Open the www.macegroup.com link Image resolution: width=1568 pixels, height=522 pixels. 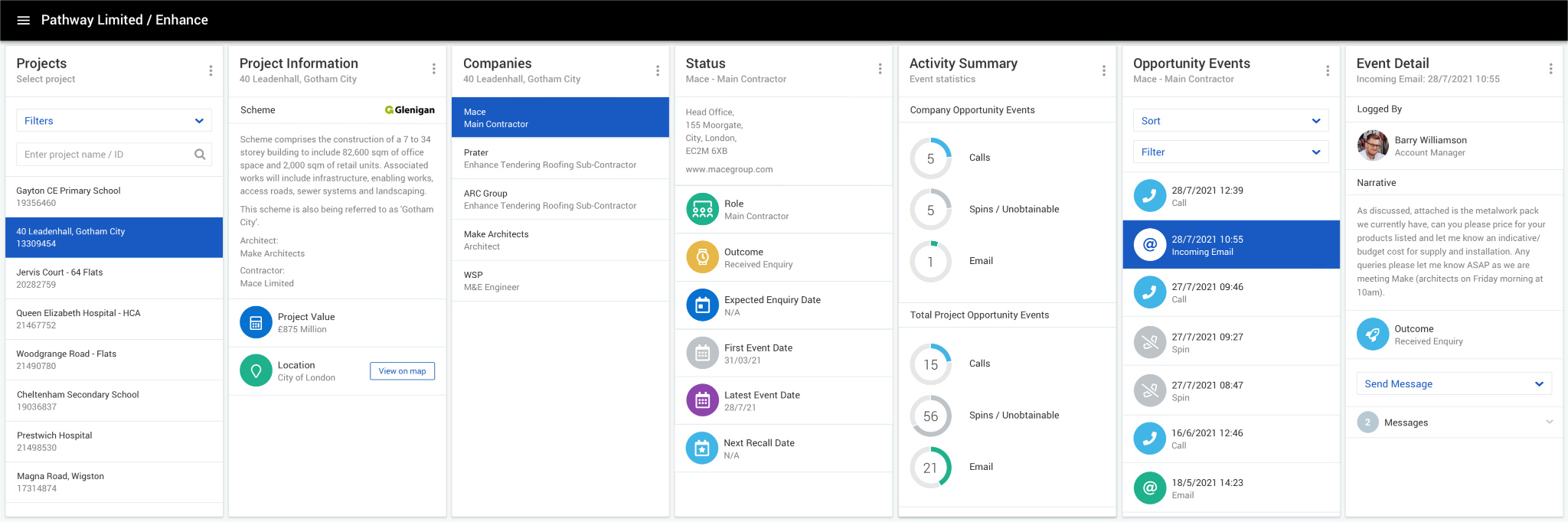(729, 170)
